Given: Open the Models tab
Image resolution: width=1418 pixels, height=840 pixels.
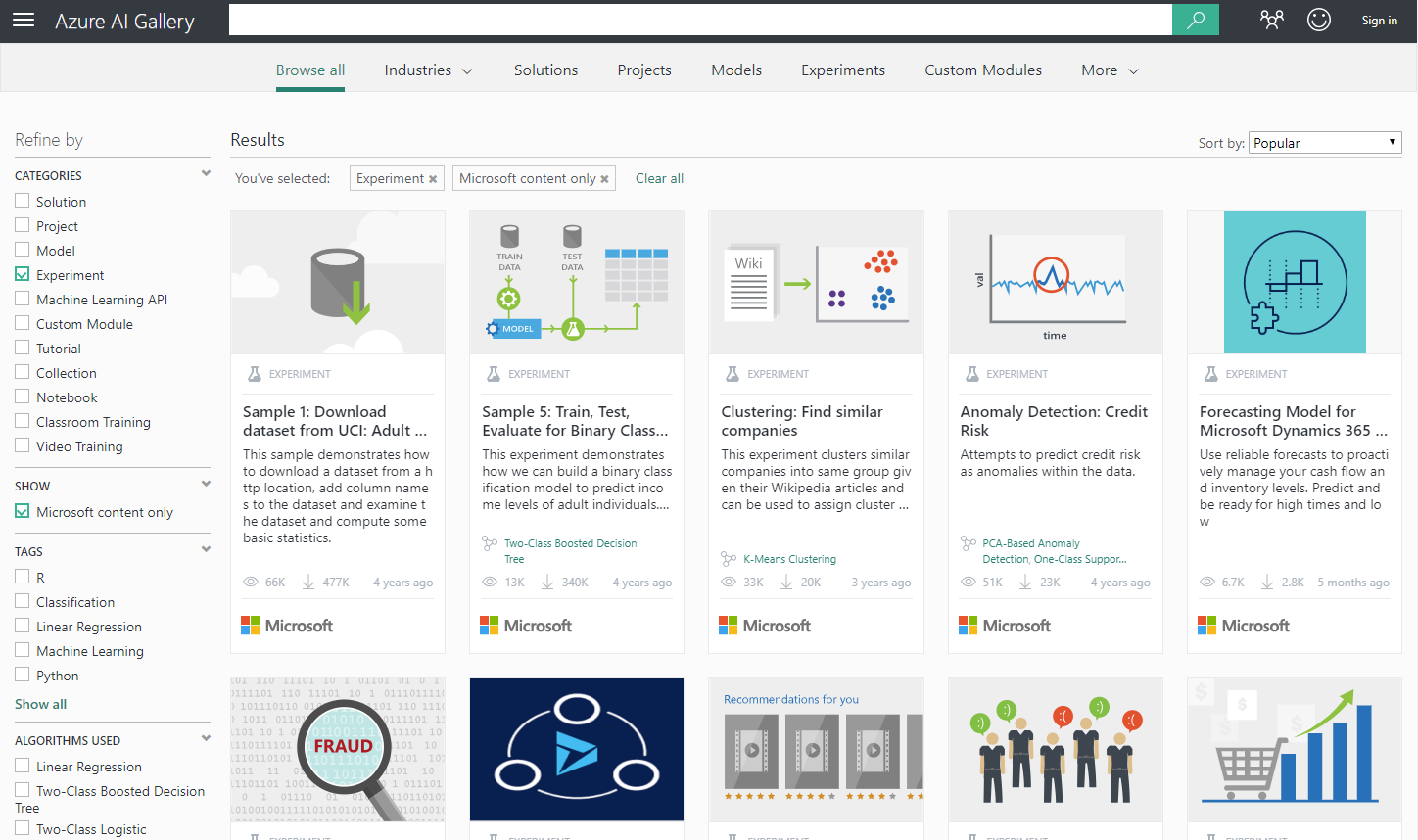Looking at the screenshot, I should 736,70.
